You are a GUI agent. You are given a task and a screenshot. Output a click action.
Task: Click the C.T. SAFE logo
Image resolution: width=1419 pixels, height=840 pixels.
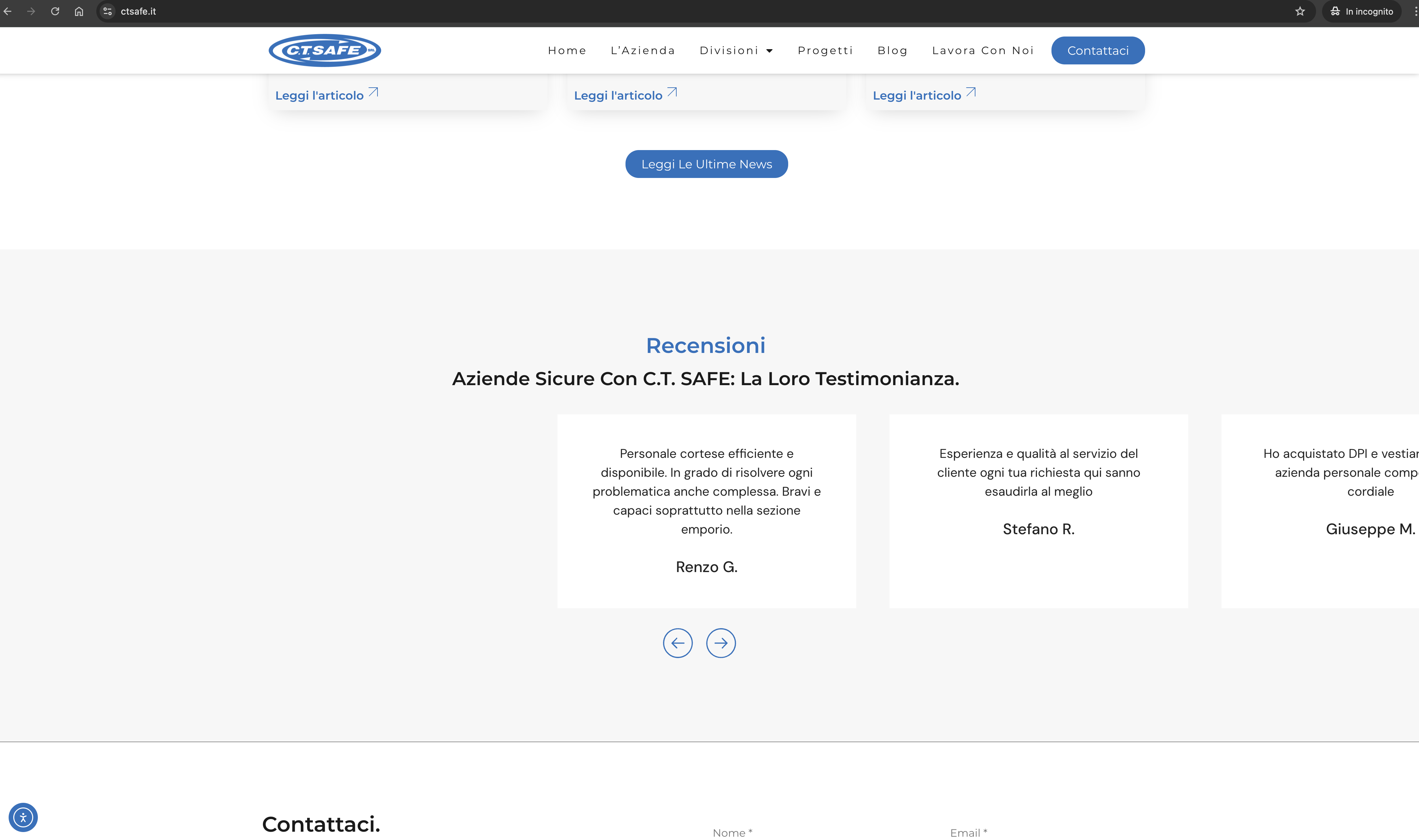(x=324, y=50)
